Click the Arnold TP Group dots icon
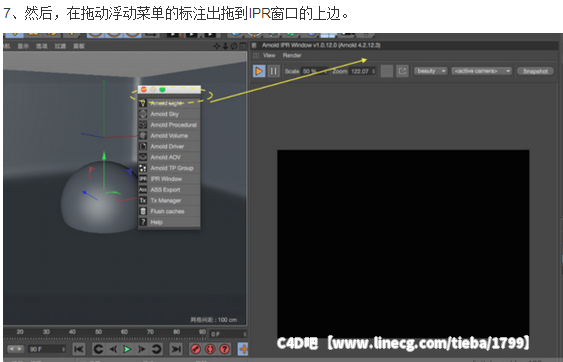Image resolution: width=563 pixels, height=362 pixels. point(143,168)
